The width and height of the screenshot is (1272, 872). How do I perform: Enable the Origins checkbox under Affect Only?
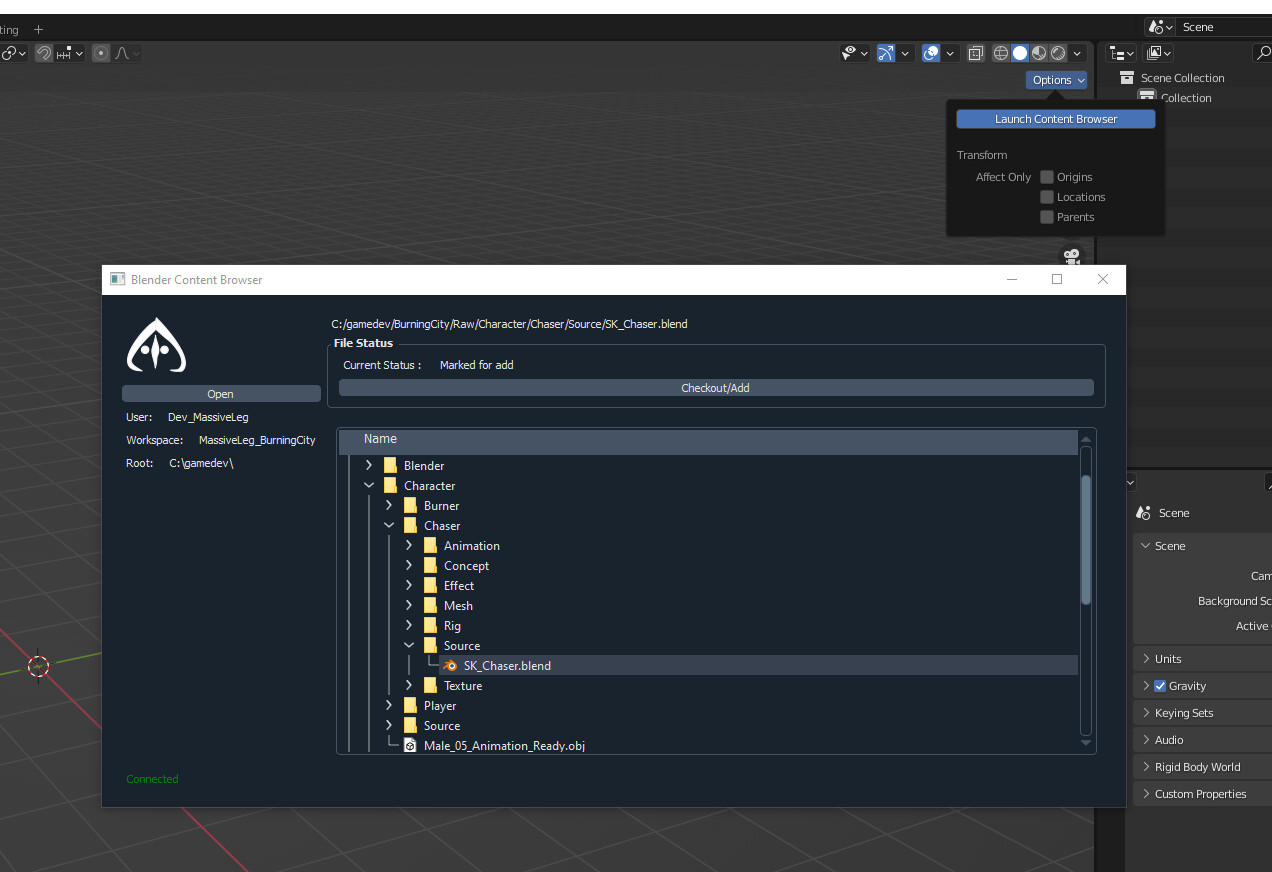[x=1046, y=176]
